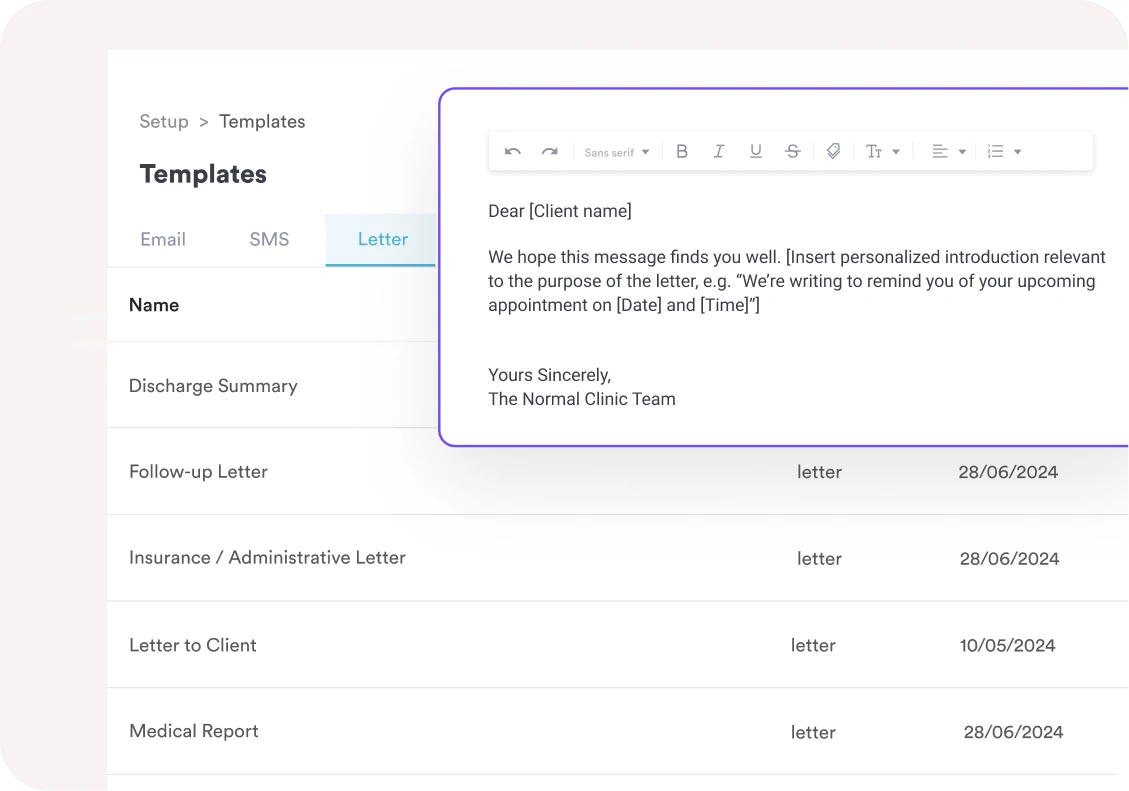Toggle bold formatting

click(x=682, y=152)
